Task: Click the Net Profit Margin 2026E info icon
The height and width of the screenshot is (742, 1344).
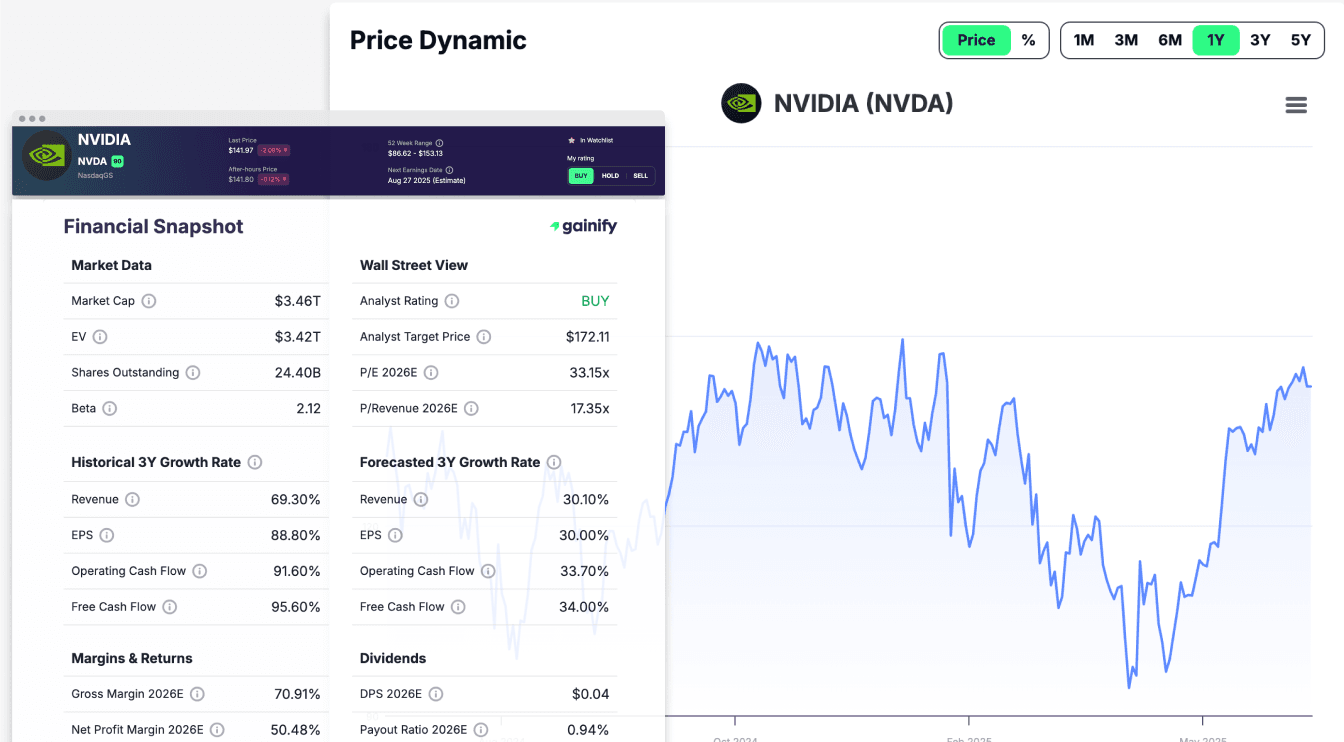Action: coord(217,730)
